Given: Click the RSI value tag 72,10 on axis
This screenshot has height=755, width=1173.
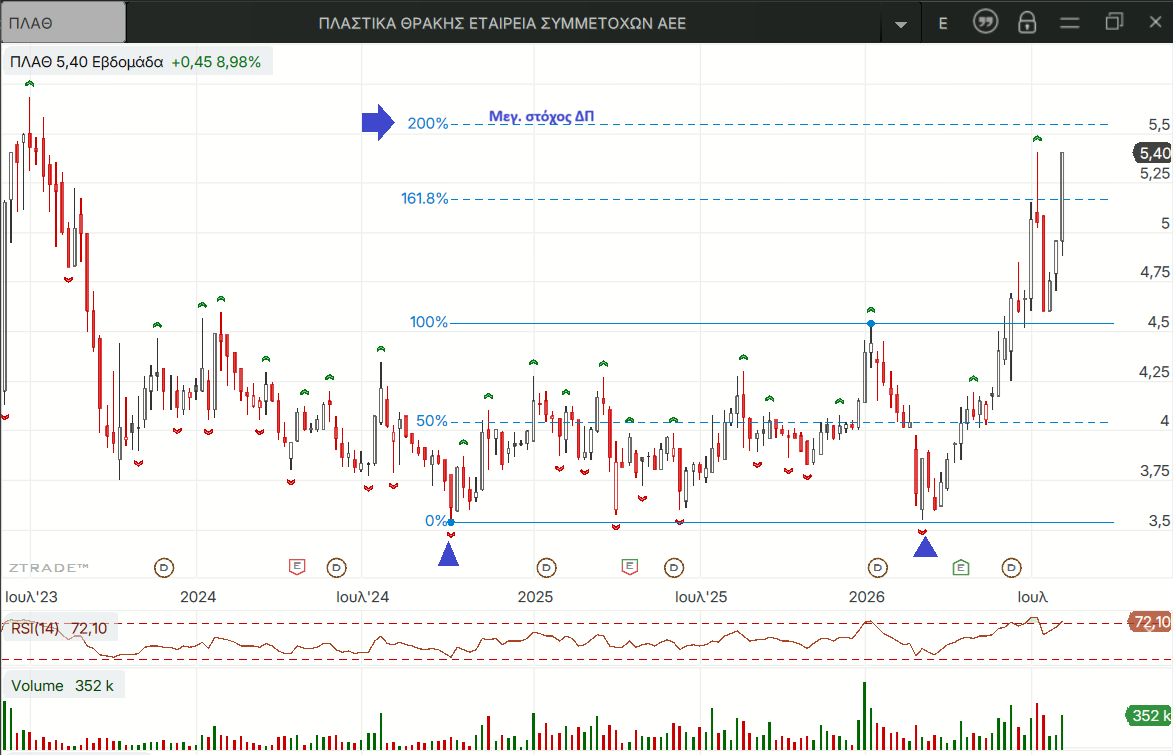Looking at the screenshot, I should click(x=1151, y=622).
